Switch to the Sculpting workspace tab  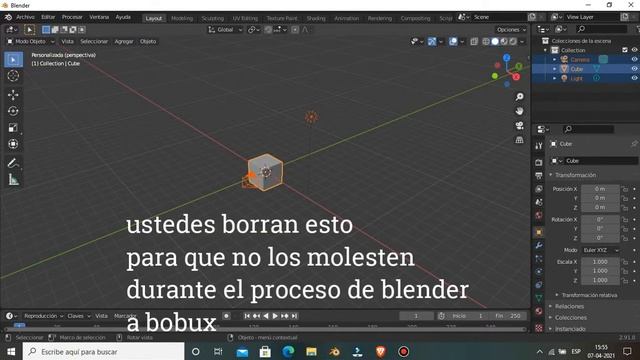[x=213, y=18]
